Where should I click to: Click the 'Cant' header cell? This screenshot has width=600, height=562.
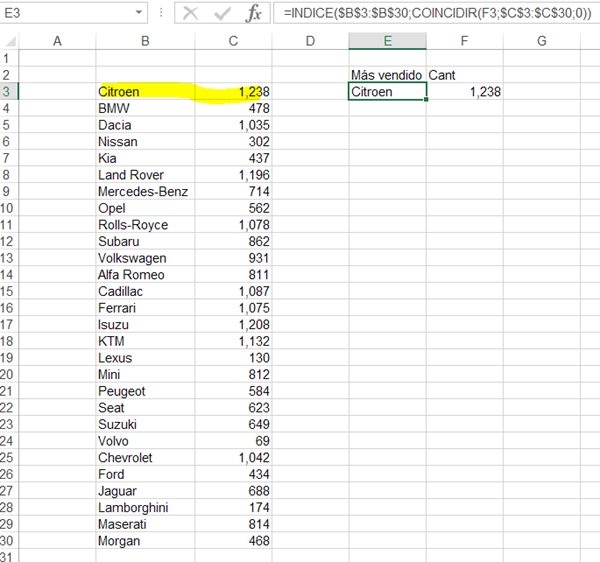click(x=465, y=75)
